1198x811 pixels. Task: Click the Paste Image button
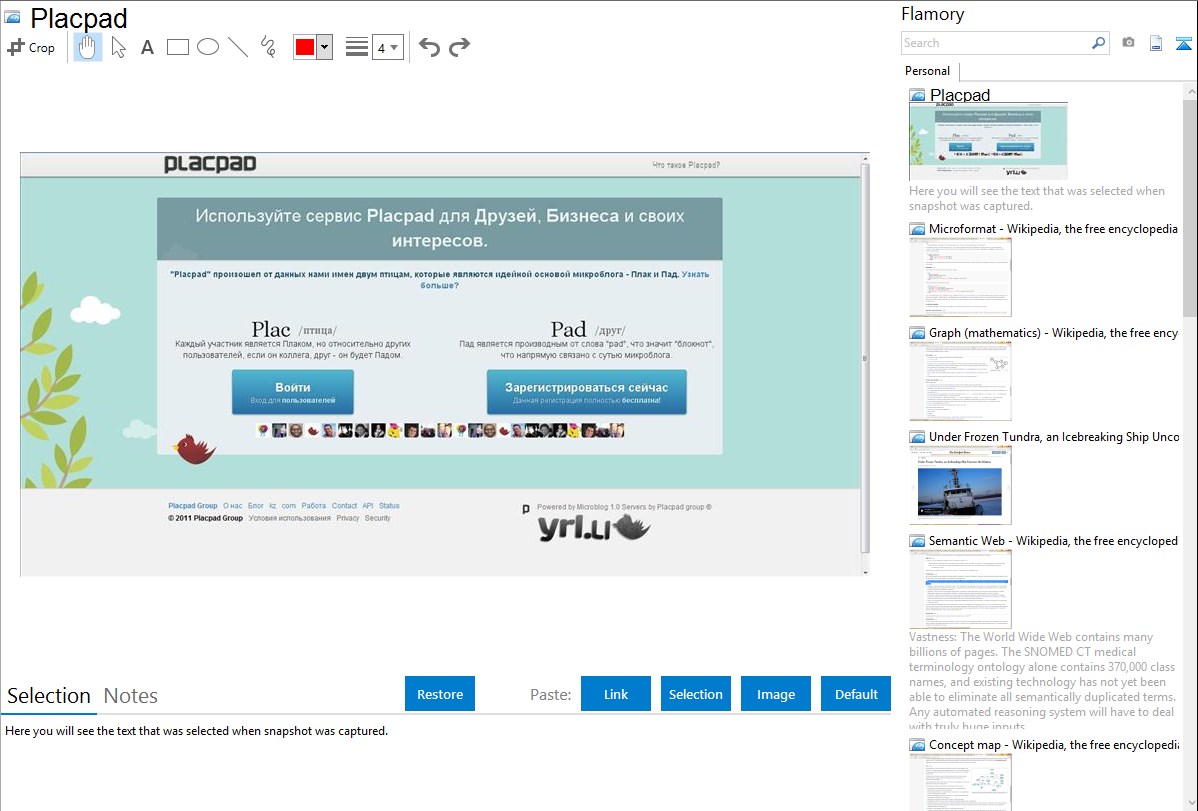776,694
